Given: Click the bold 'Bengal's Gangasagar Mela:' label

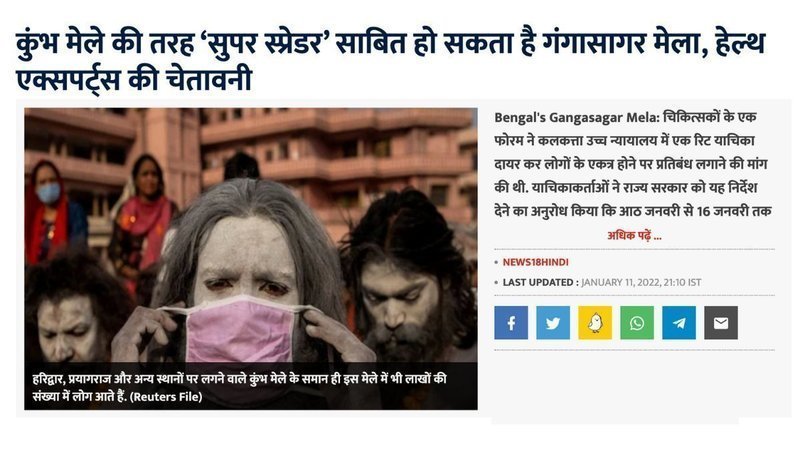Looking at the screenshot, I should (x=577, y=117).
